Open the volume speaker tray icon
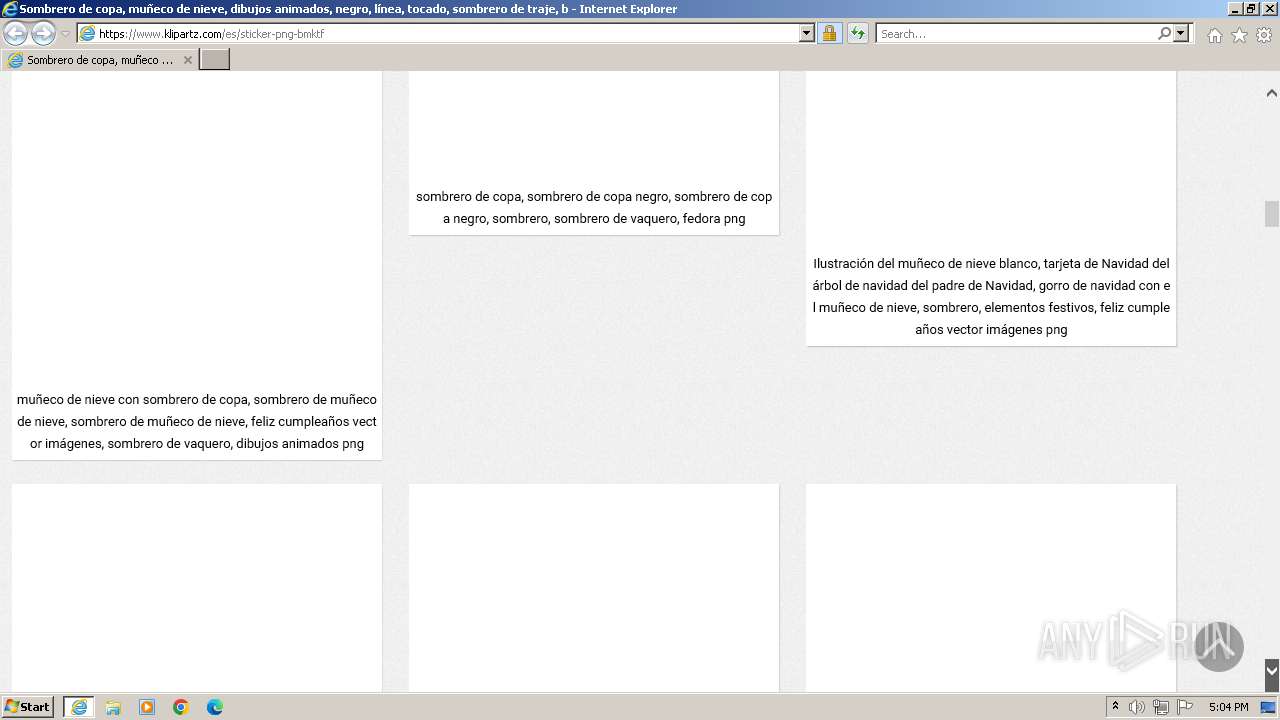 1137,707
